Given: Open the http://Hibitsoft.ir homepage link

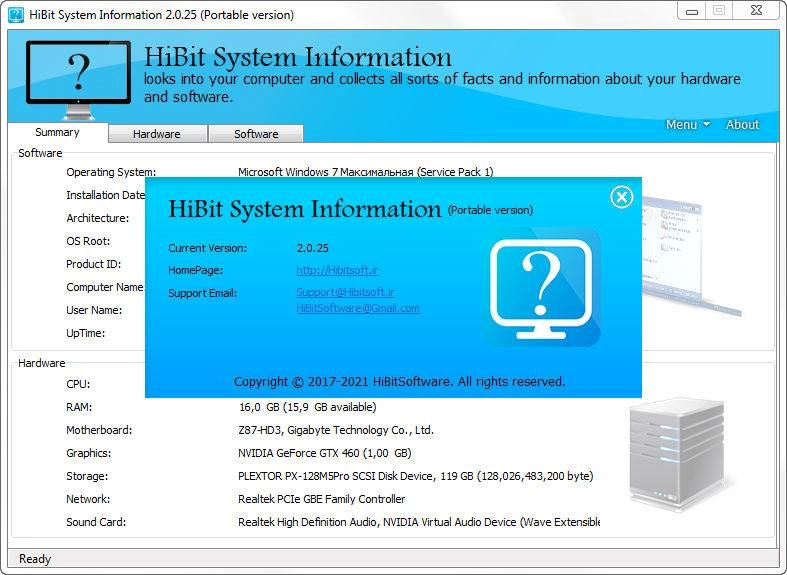Looking at the screenshot, I should click(337, 270).
